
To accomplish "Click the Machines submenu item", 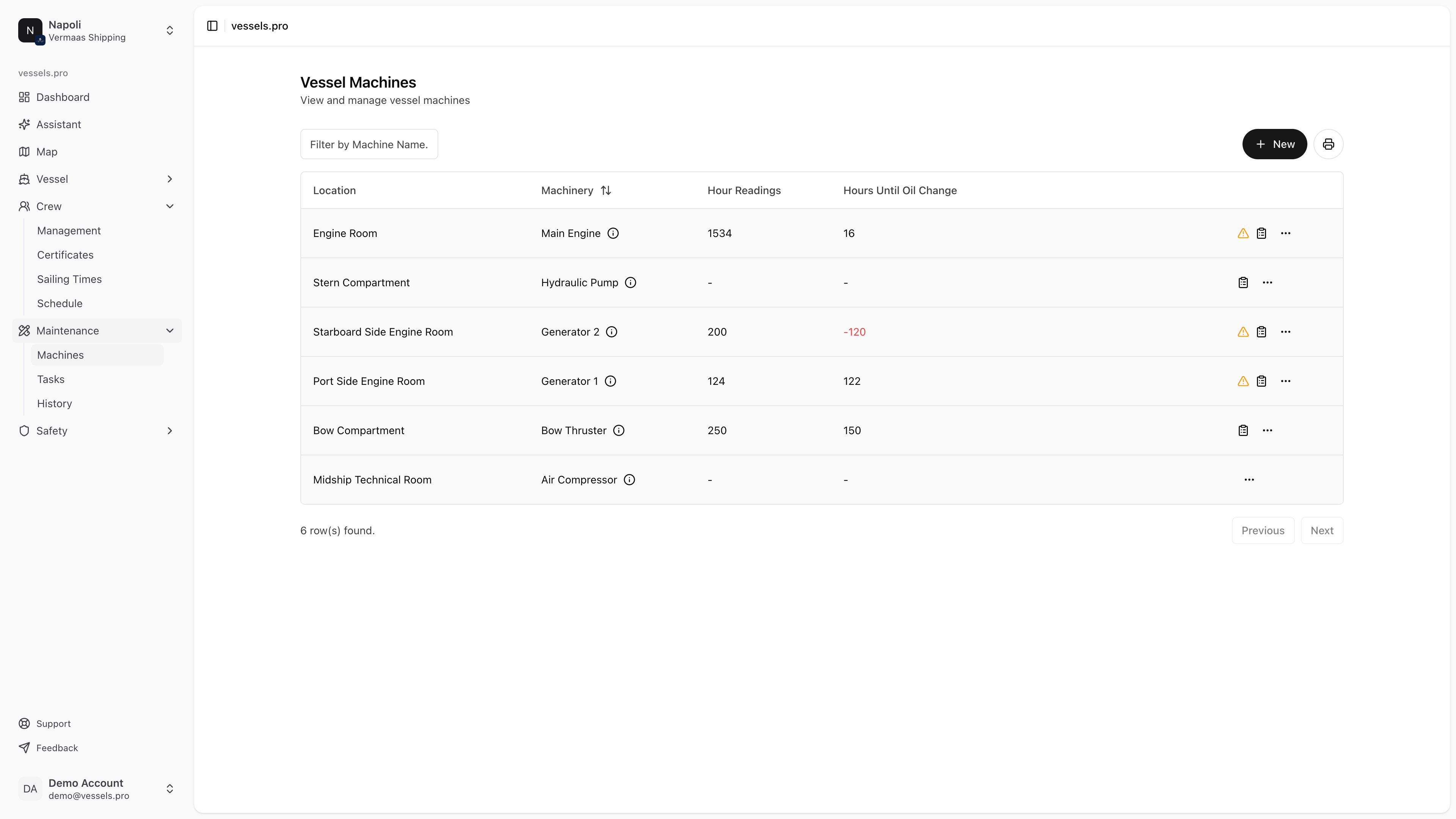I will pos(60,355).
